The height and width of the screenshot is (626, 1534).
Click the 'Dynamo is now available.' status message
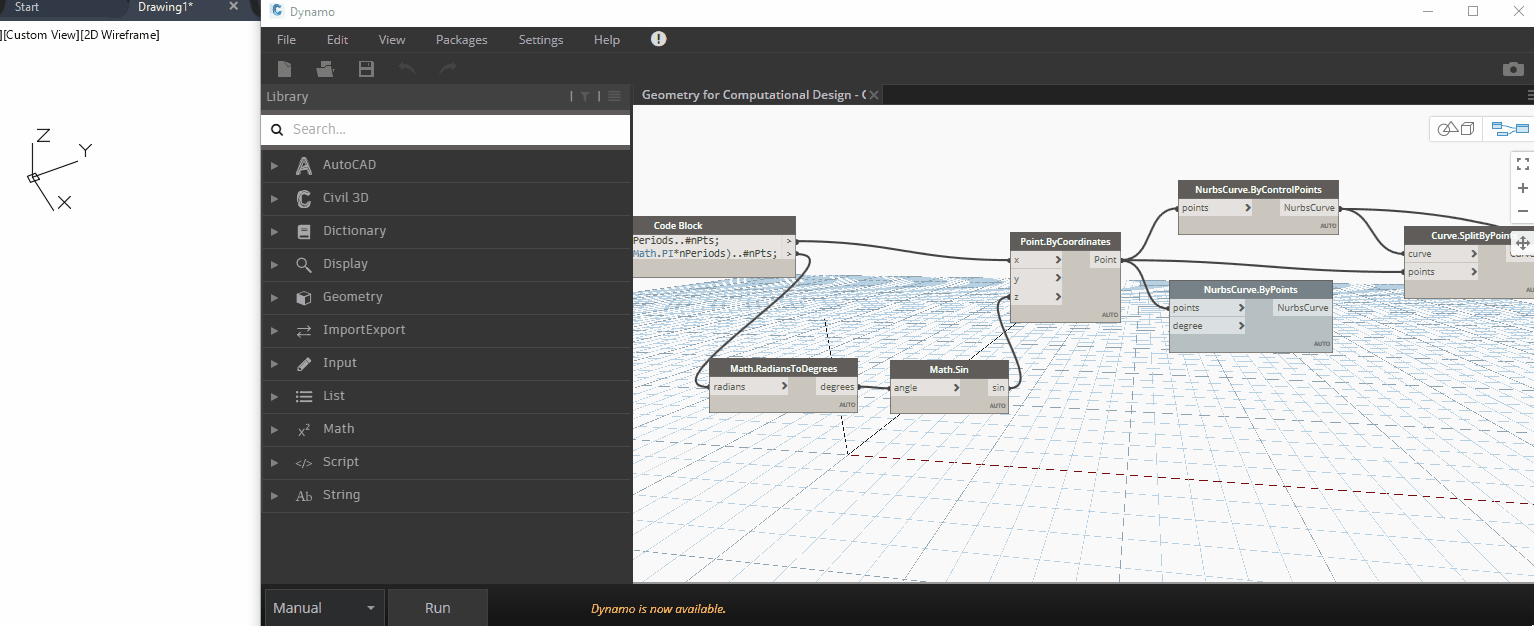point(658,609)
